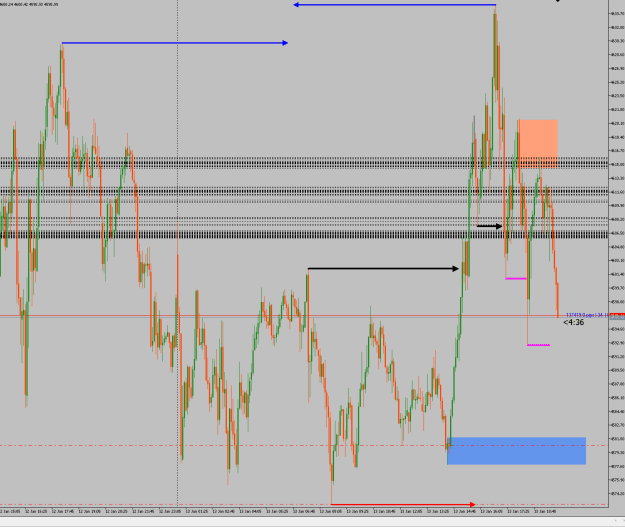Click the <4:36 candle countdown label

(574, 322)
